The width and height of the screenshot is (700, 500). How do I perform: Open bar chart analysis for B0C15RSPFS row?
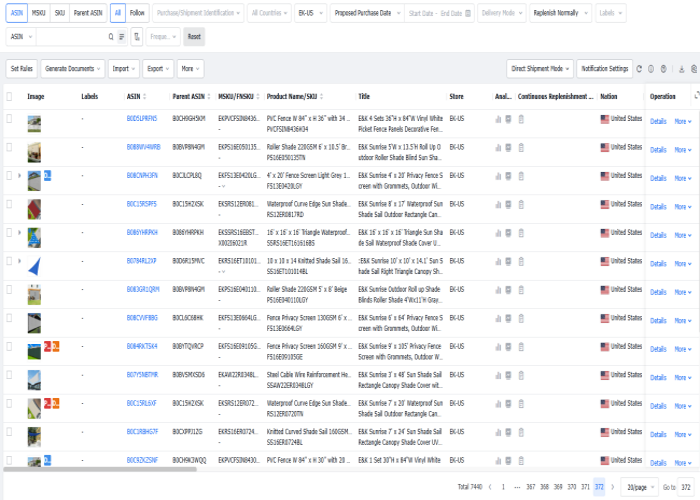coord(498,204)
